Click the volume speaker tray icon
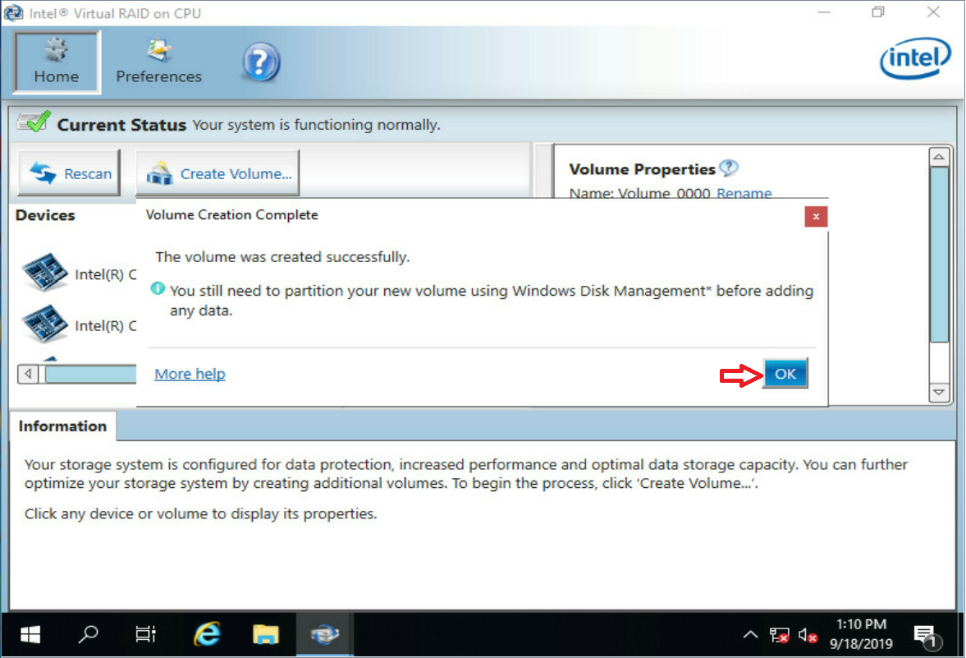 pos(807,635)
